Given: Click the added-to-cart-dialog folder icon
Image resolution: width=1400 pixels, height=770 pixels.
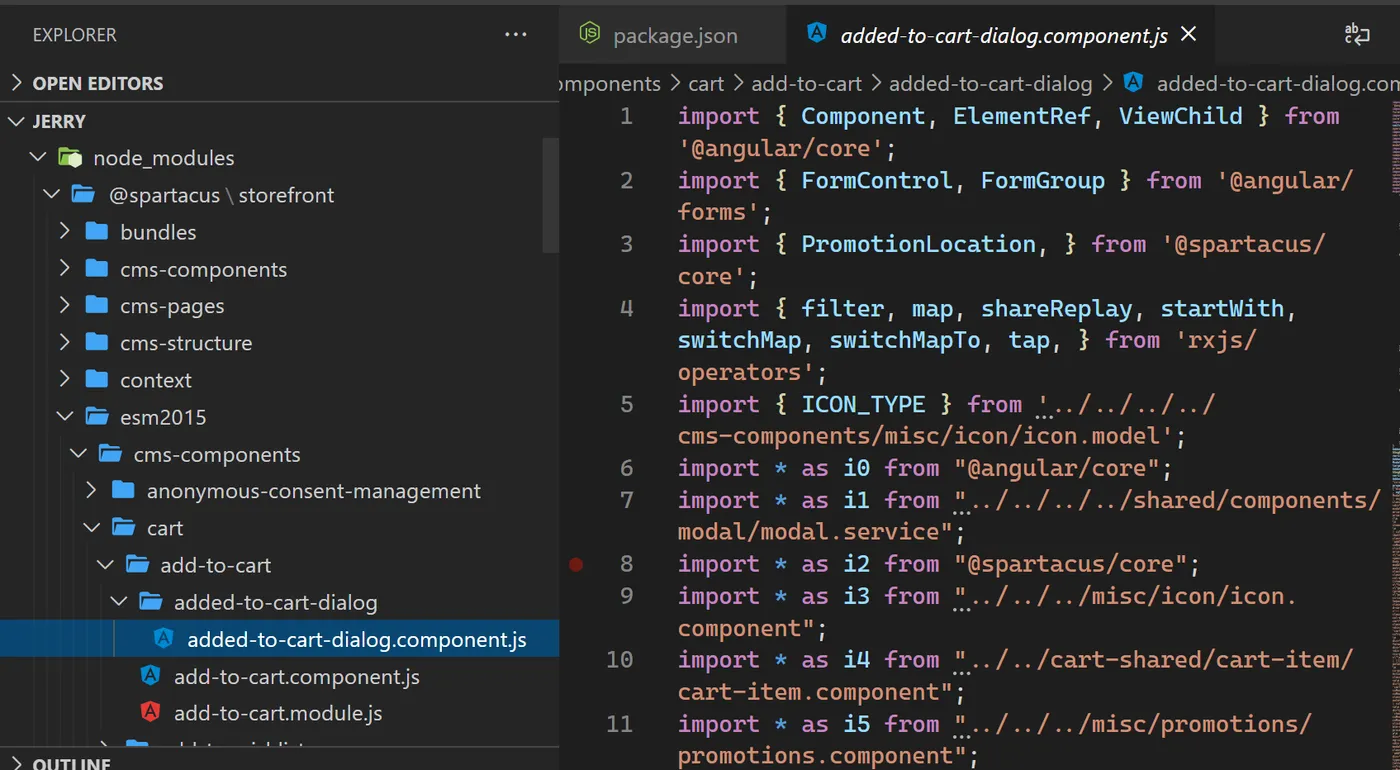Looking at the screenshot, I should pyautogui.click(x=151, y=601).
